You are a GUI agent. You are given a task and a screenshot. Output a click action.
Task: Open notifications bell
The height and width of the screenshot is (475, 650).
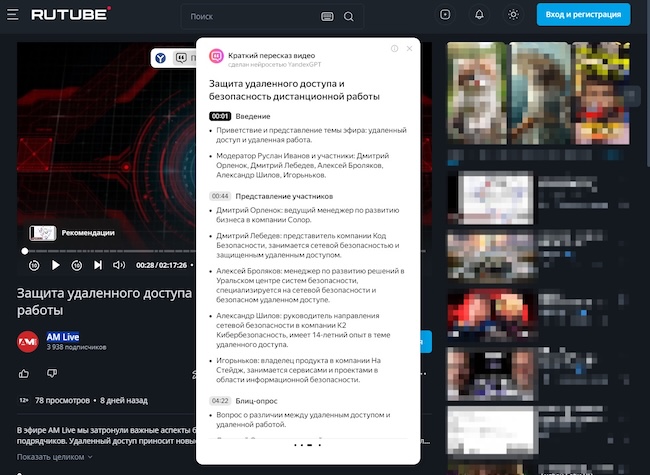click(x=479, y=15)
